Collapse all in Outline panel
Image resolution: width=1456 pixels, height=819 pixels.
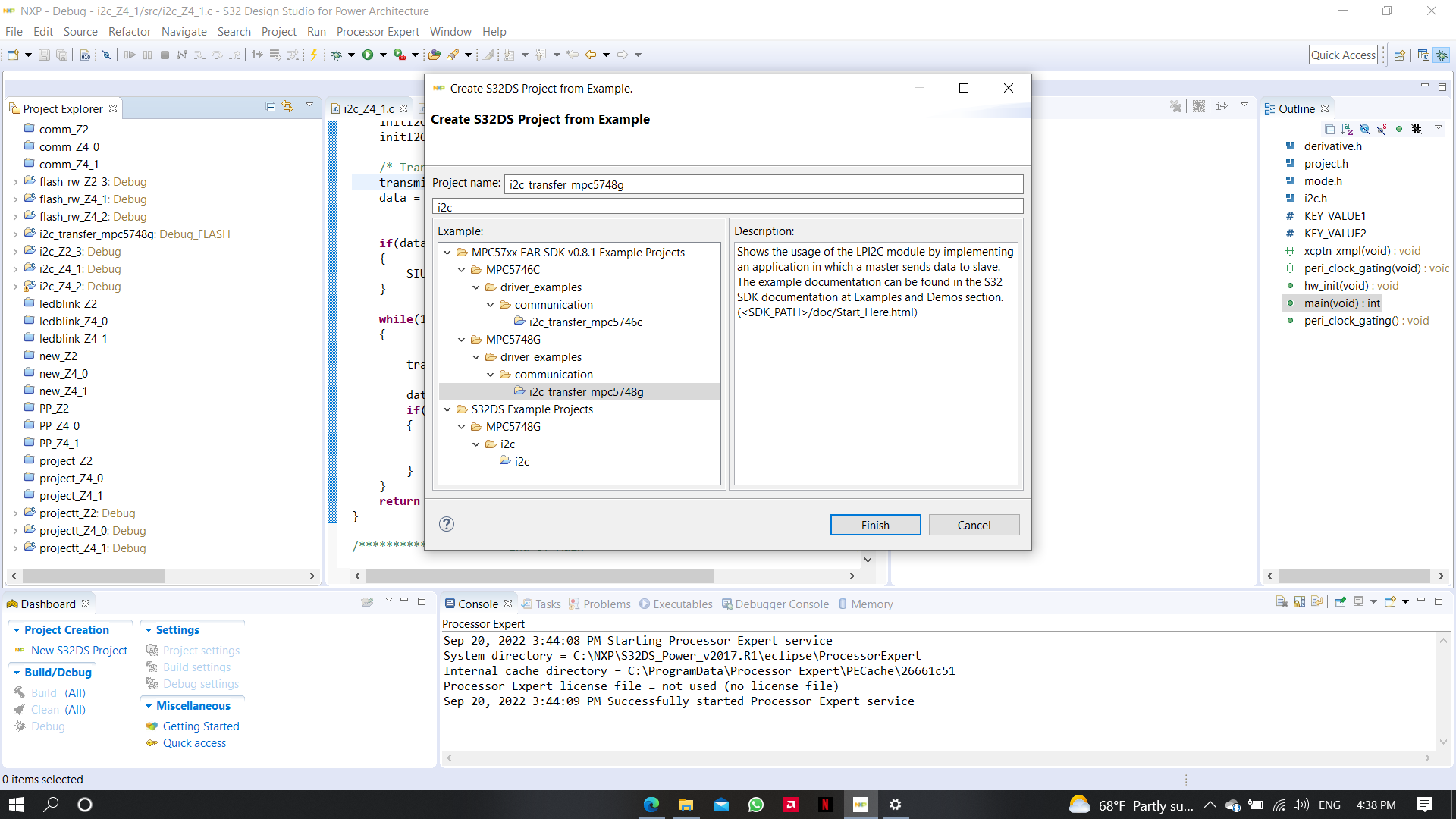click(1329, 129)
